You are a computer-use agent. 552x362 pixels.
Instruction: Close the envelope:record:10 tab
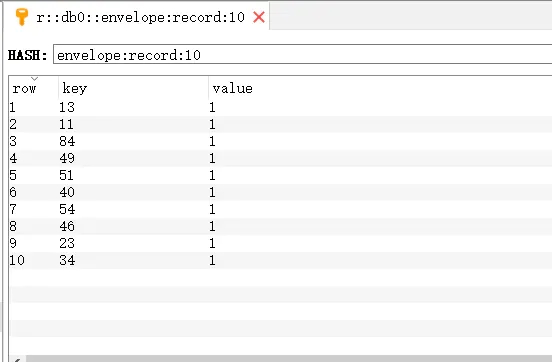(259, 17)
